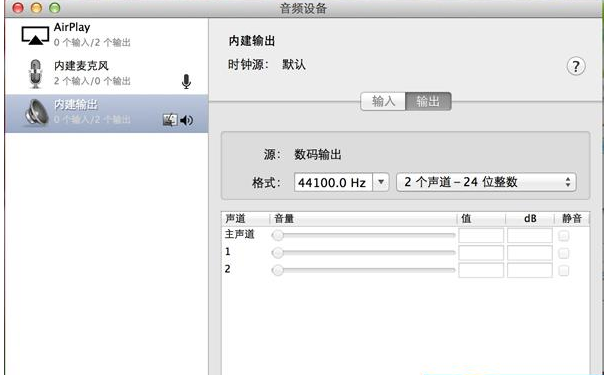This screenshot has width=609, height=375.
Task: Click the 数码输出 source value
Action: point(318,155)
